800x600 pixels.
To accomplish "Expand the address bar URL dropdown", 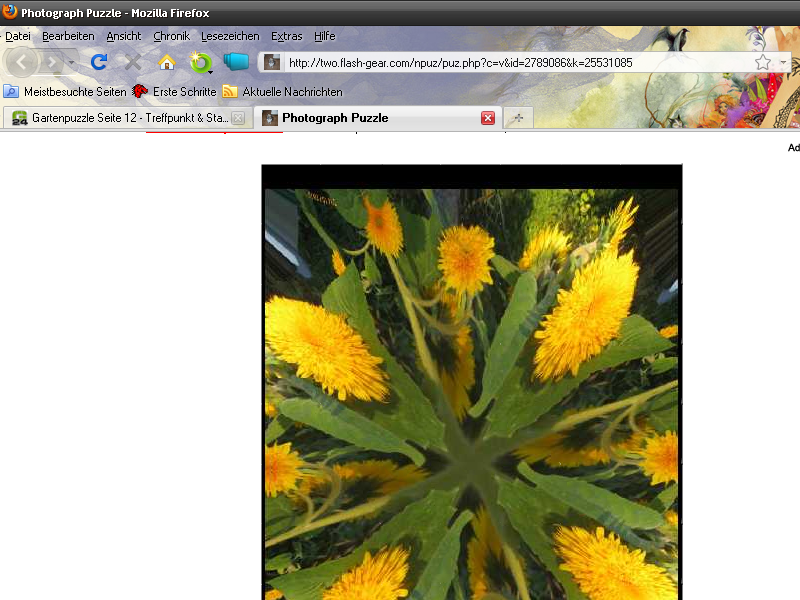I will [785, 62].
